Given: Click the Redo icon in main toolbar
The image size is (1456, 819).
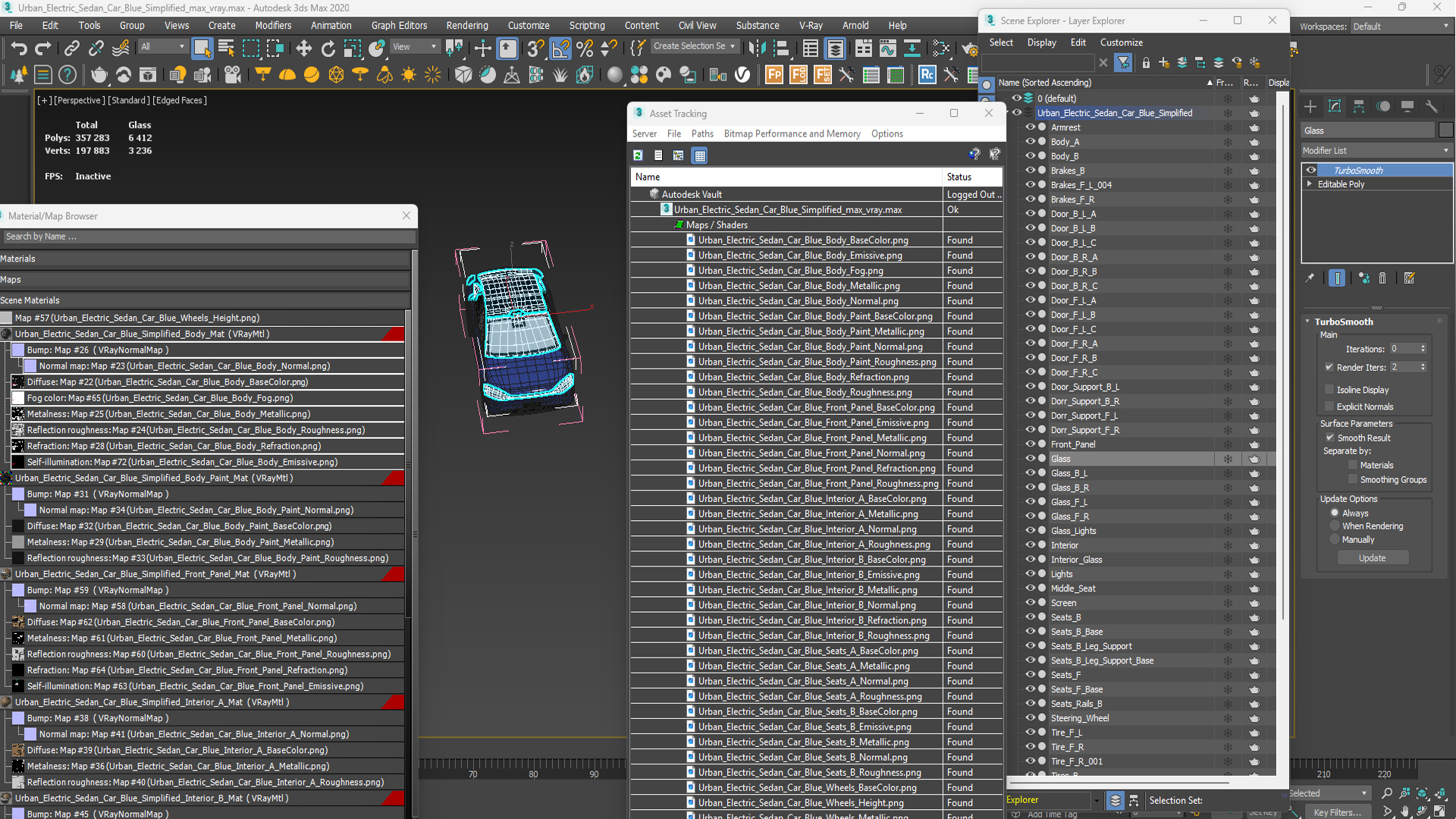Looking at the screenshot, I should pos(43,49).
